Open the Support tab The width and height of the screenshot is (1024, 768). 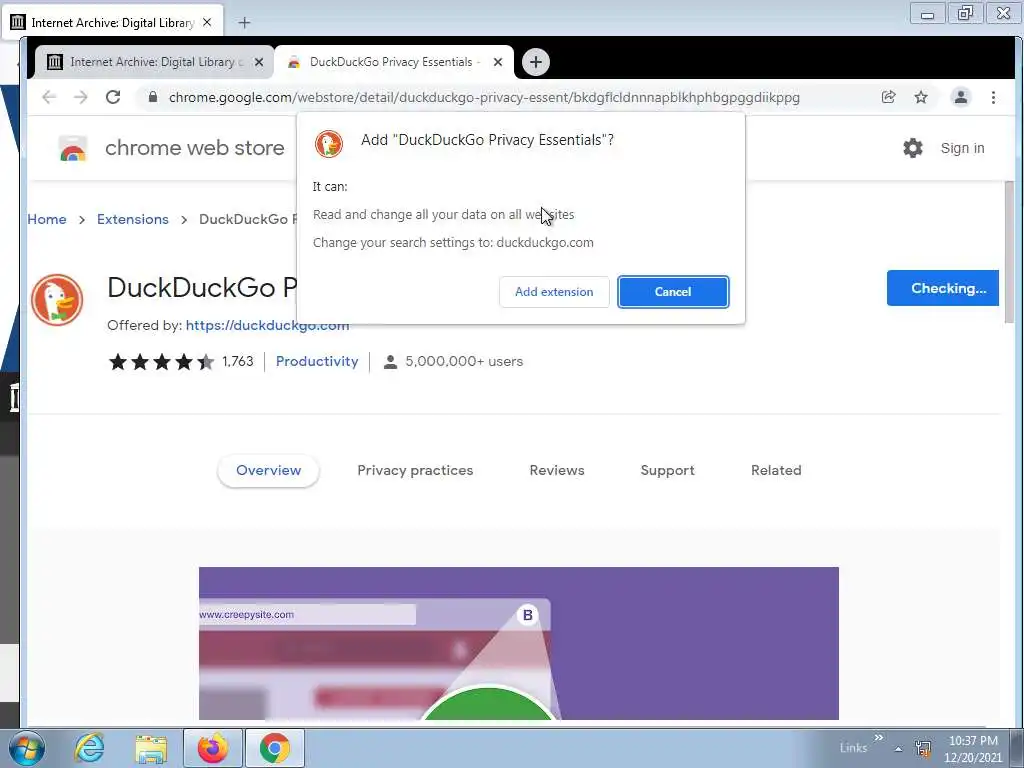[x=667, y=470]
